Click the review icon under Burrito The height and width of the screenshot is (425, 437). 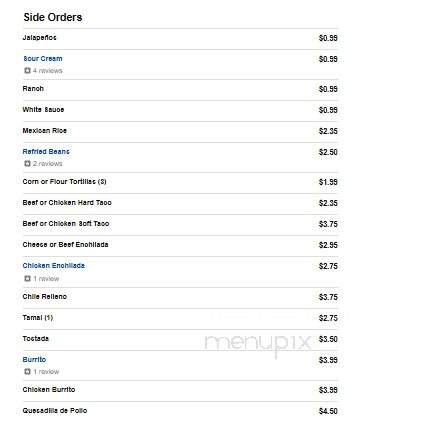[x=27, y=372]
